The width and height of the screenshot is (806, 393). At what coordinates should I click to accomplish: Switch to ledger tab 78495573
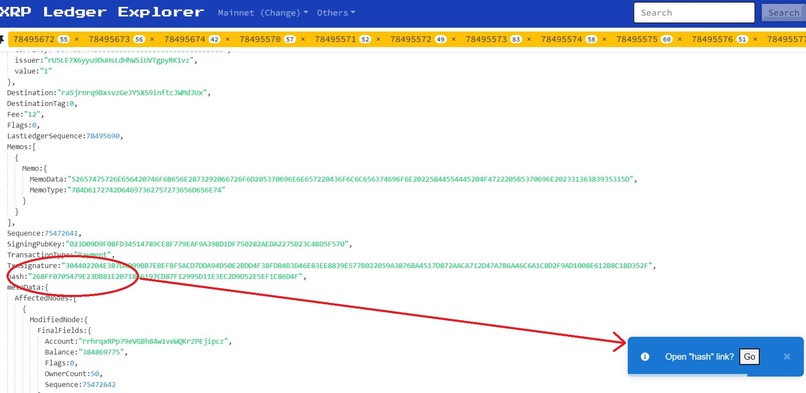(486, 39)
